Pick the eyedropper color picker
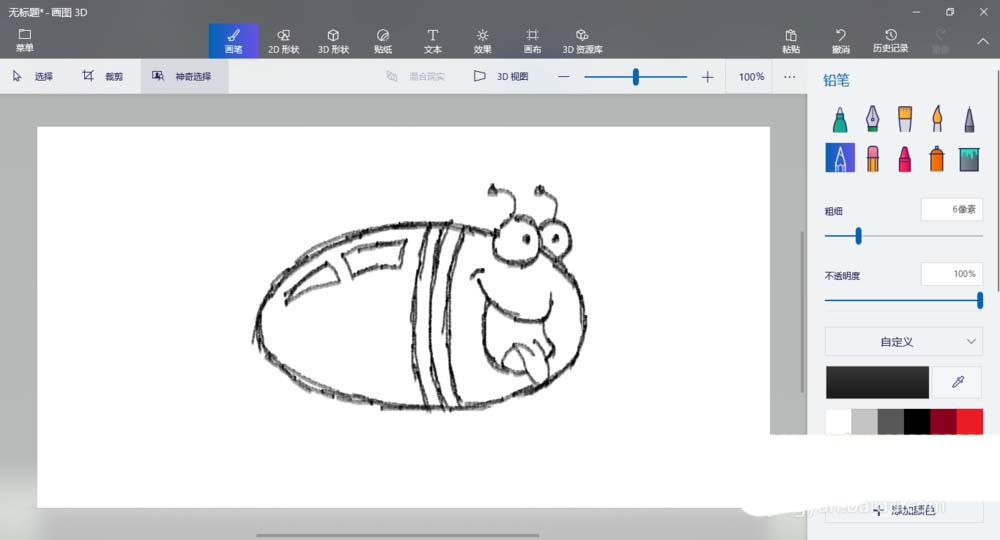Image resolution: width=1000 pixels, height=540 pixels. pyautogui.click(x=957, y=382)
